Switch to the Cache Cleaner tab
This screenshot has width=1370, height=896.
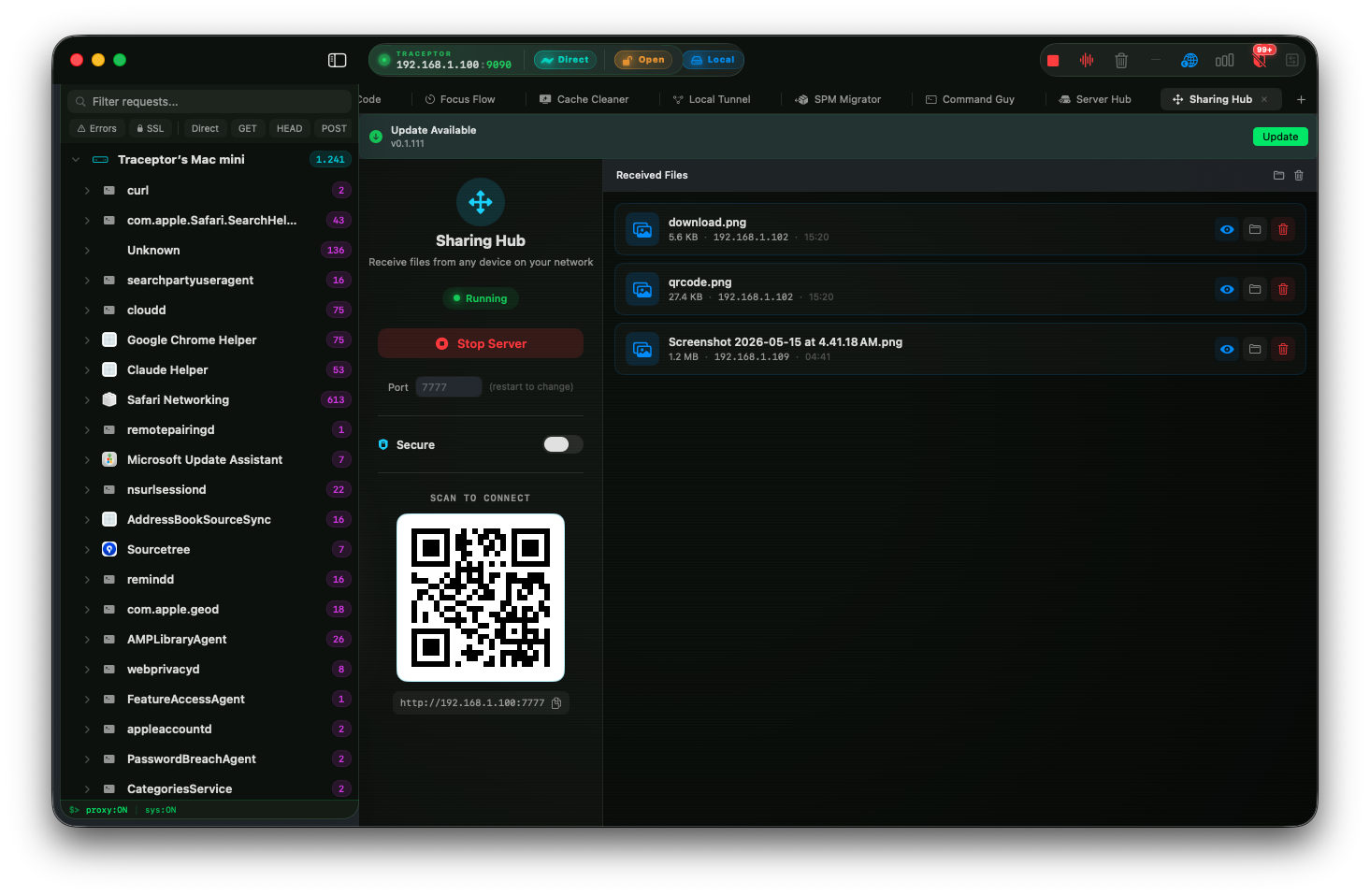pyautogui.click(x=584, y=99)
